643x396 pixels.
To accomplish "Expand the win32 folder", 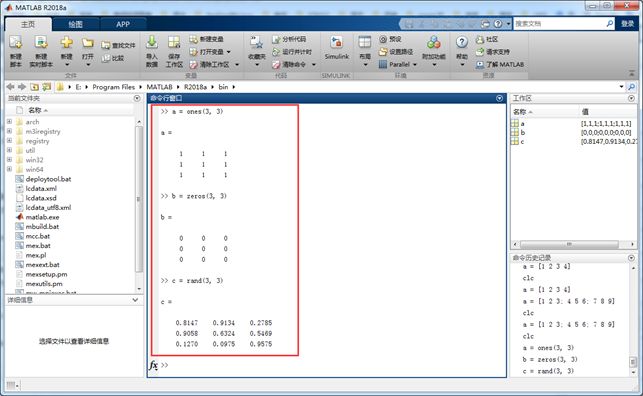I will 9,159.
